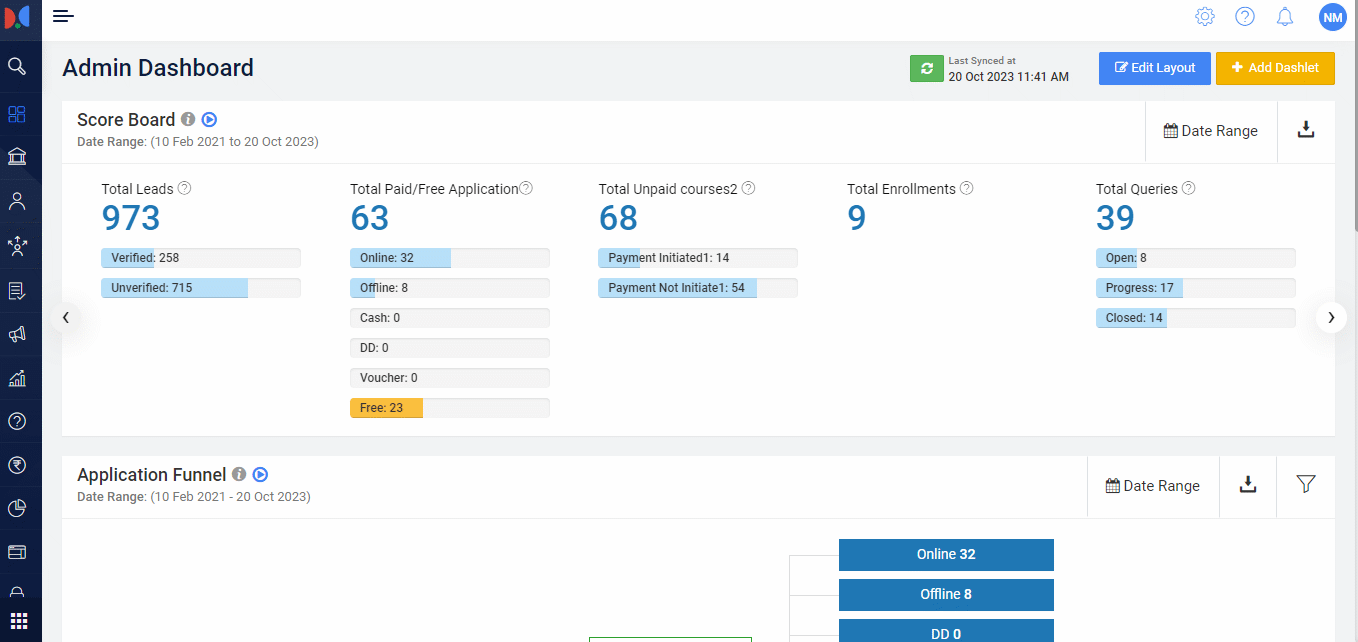
Task: Click the rupee payments icon in sidebar
Action: (17, 464)
